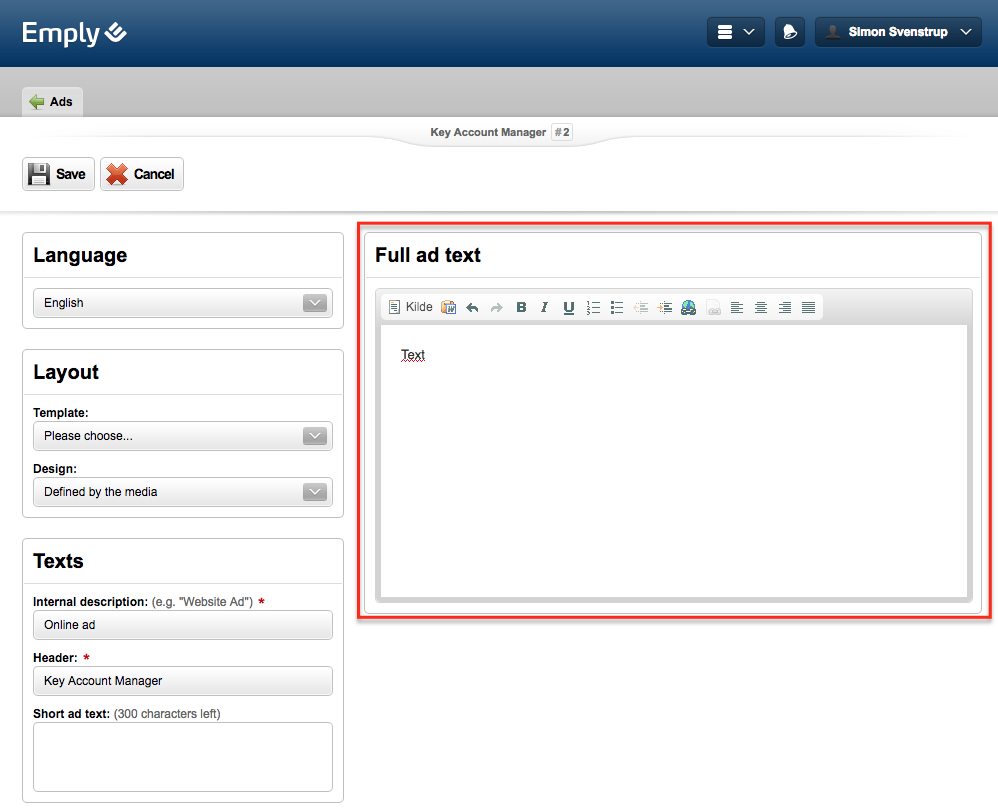Click the insert link globe icon
Viewport: 998px width, 812px height.
pyautogui.click(x=689, y=307)
